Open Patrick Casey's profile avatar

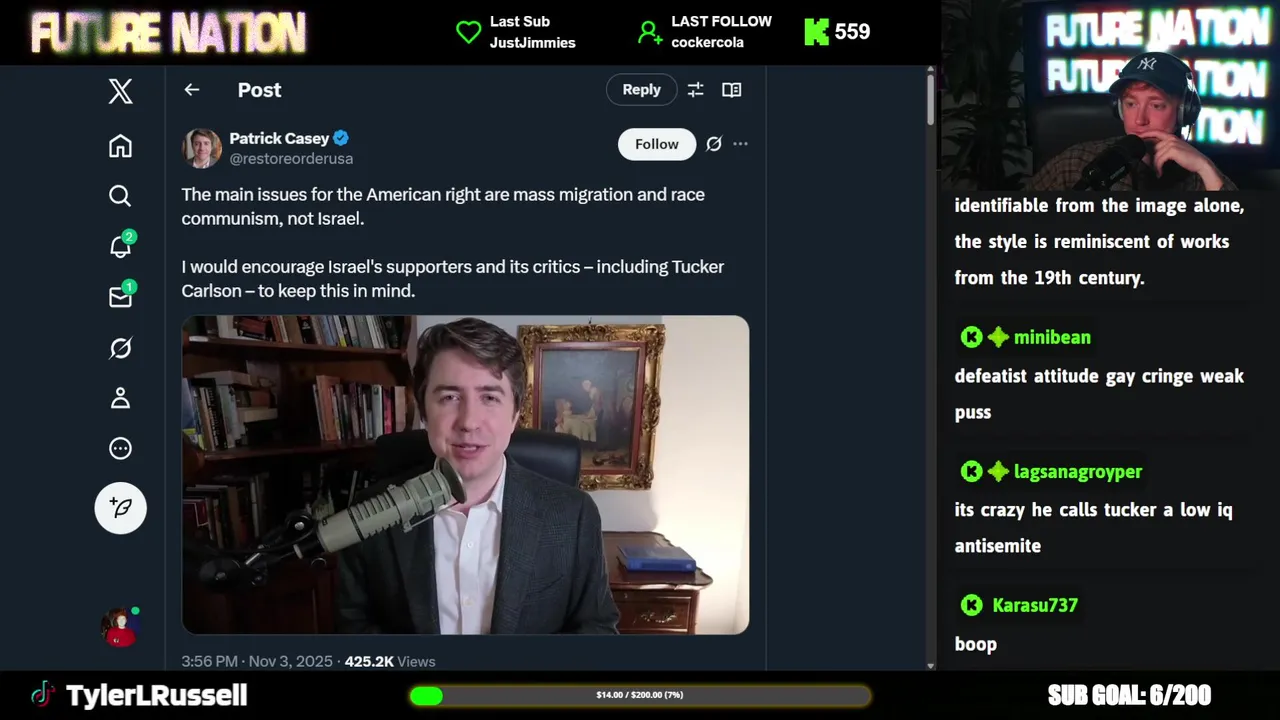click(202, 148)
